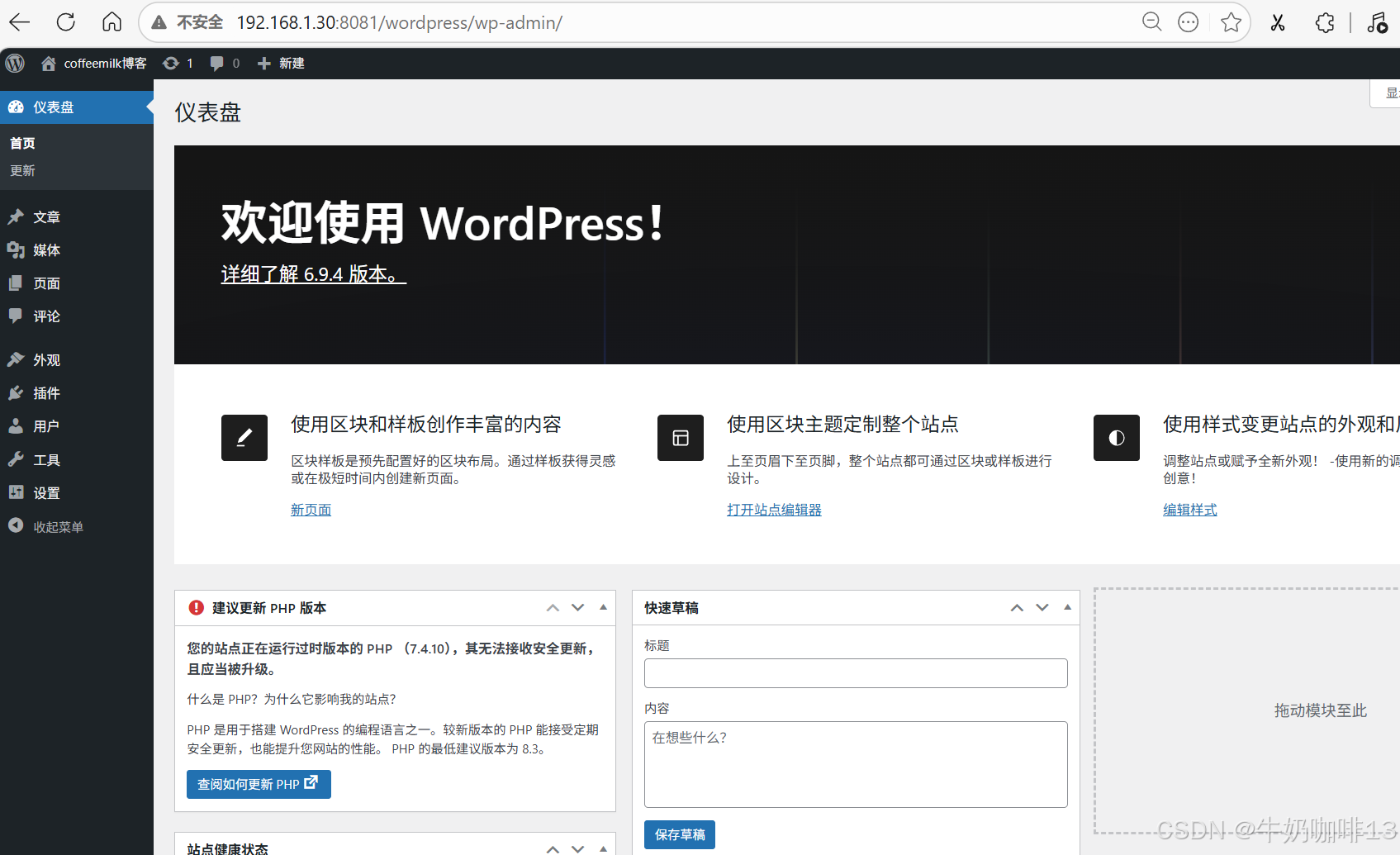The width and height of the screenshot is (1400, 855).
Task: Click the media music note icon
Action: (x=1377, y=22)
